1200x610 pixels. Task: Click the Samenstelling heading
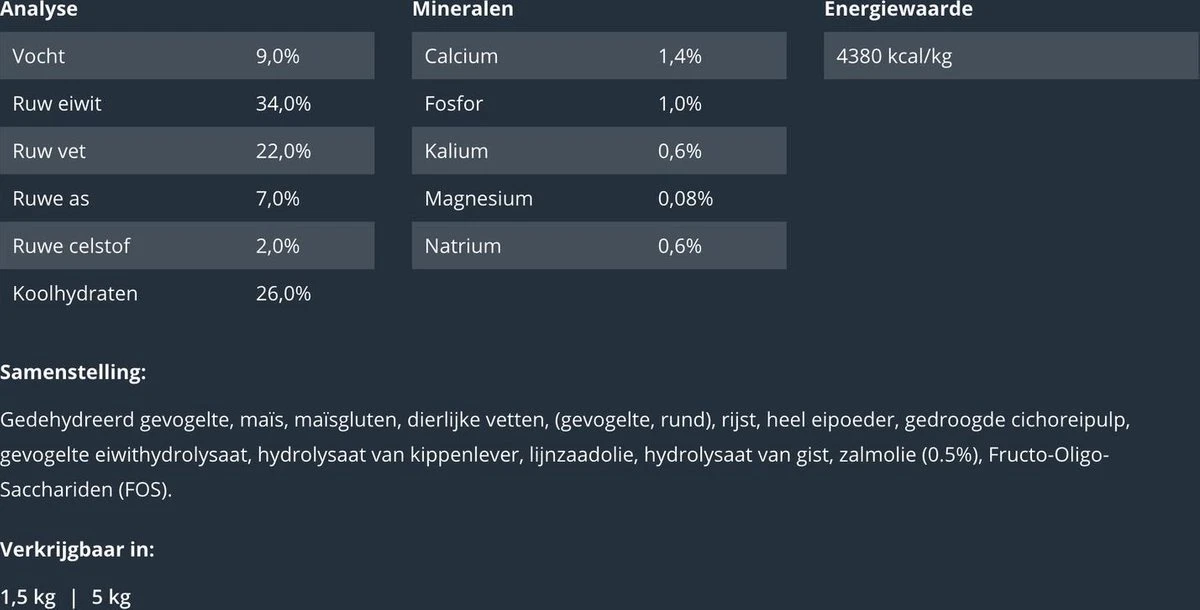[x=73, y=373]
